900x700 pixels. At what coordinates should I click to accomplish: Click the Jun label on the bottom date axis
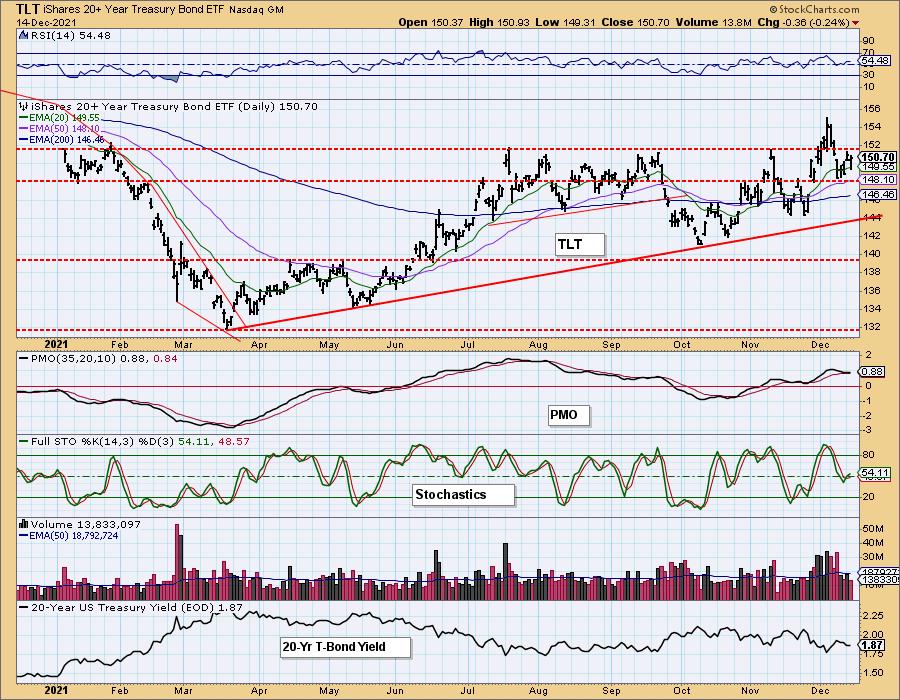(394, 690)
